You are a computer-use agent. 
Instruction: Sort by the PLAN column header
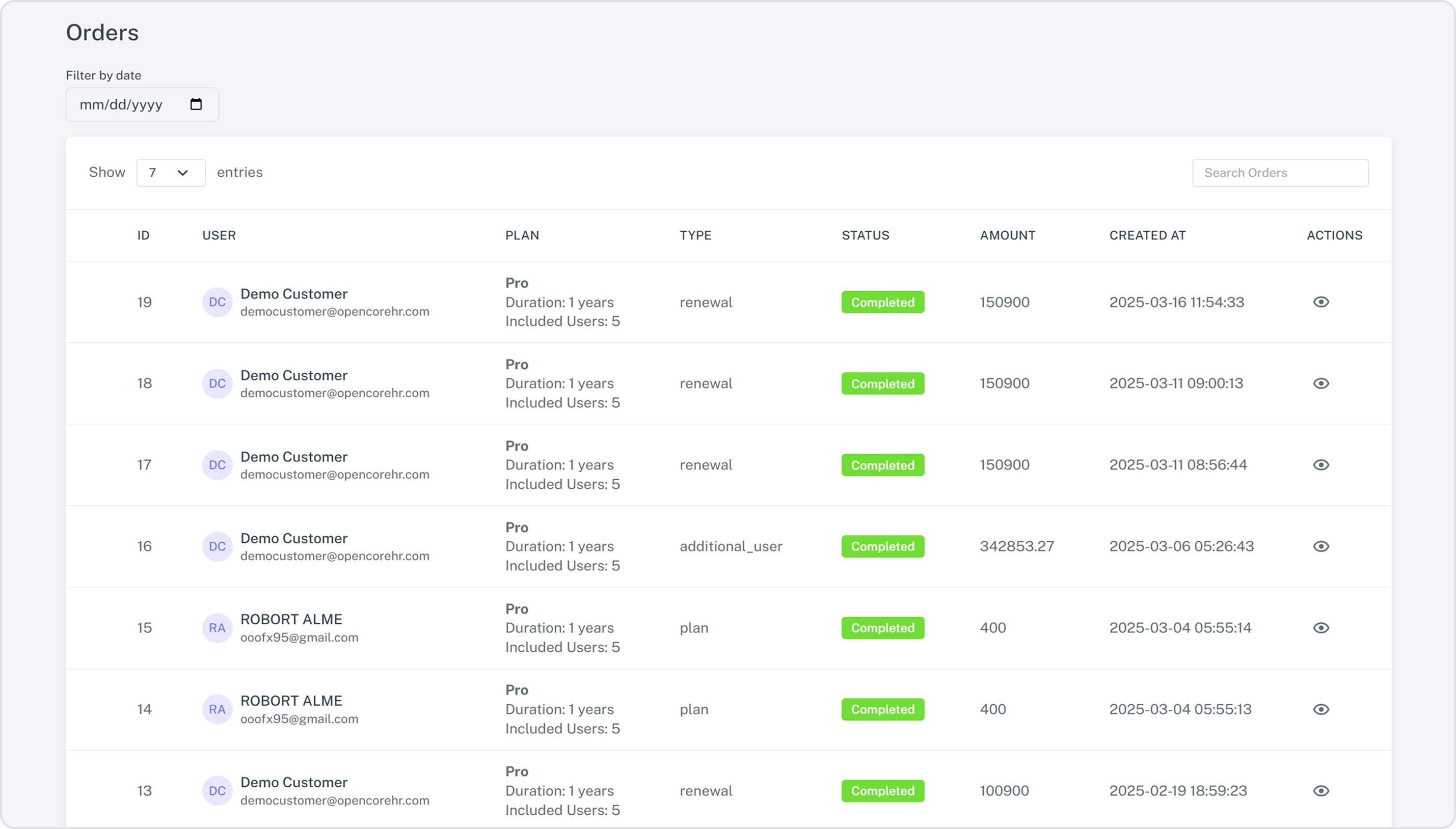tap(522, 235)
